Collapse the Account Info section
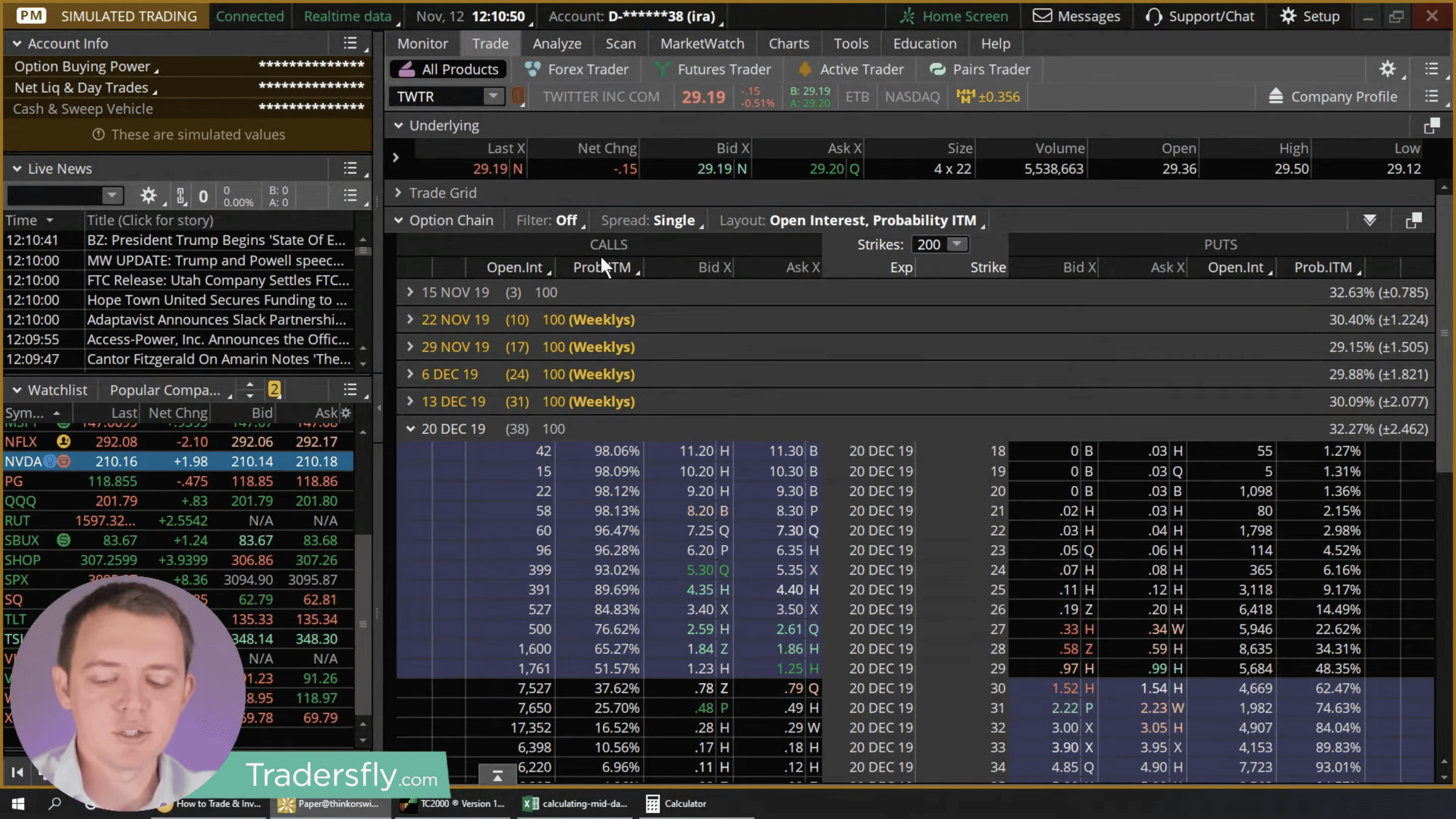The image size is (1456, 819). coord(17,43)
